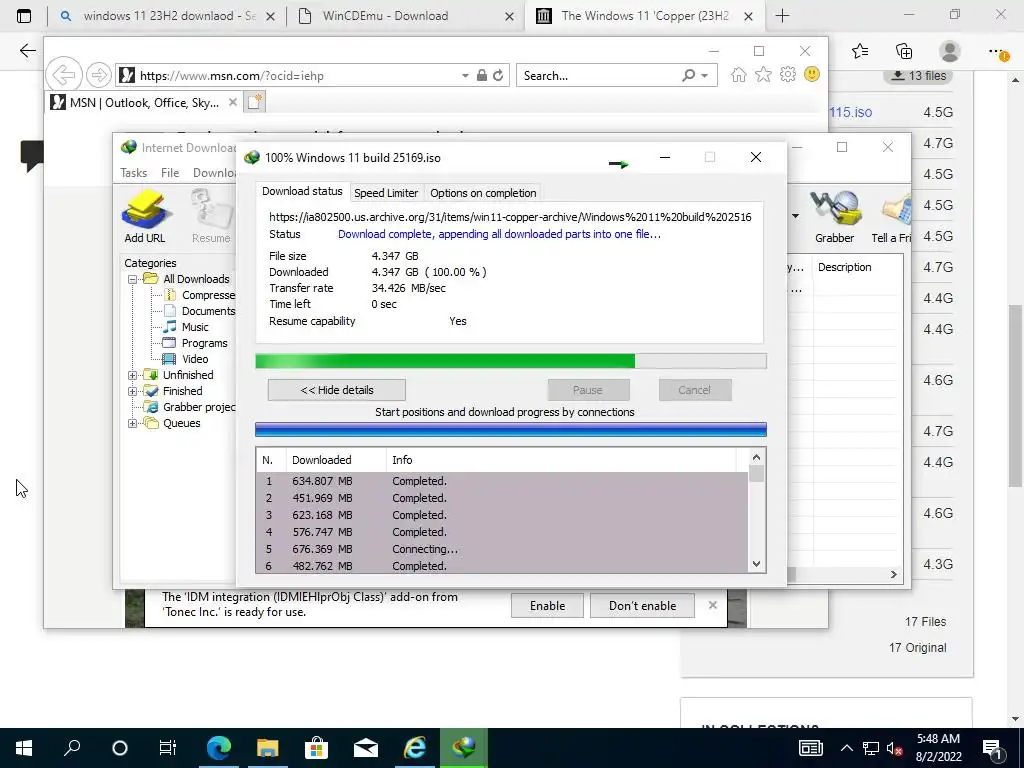Open the File menu in IDM
Screen dimensions: 1024x768
[170, 172]
